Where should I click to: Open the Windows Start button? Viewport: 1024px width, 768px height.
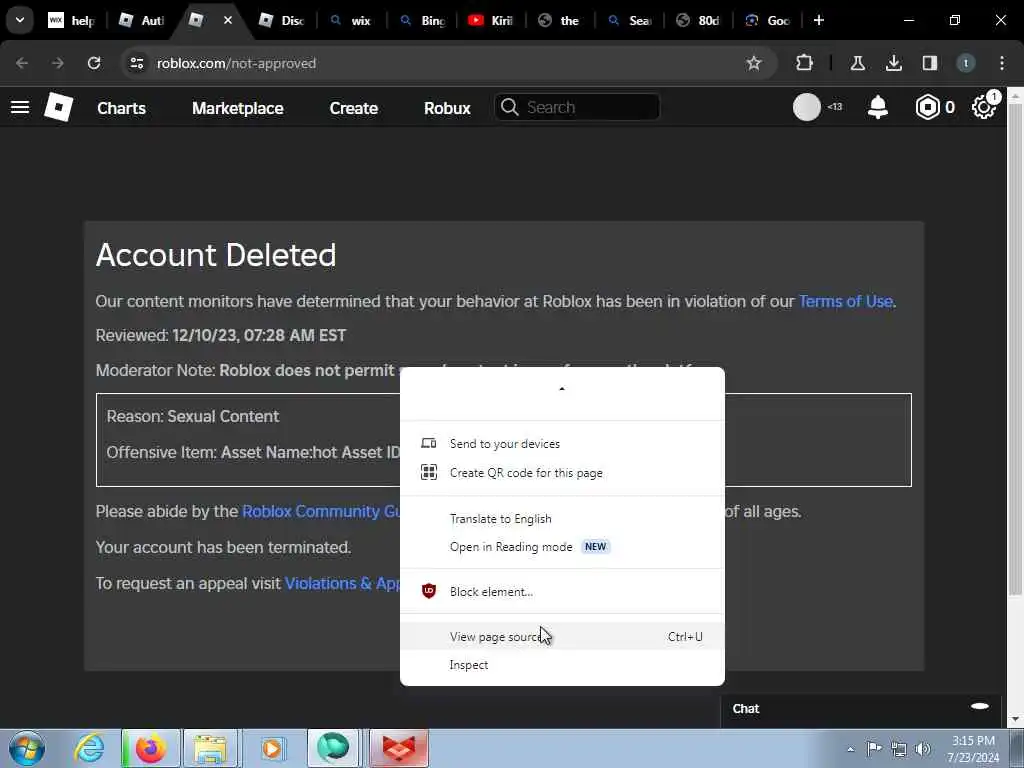[x=26, y=748]
